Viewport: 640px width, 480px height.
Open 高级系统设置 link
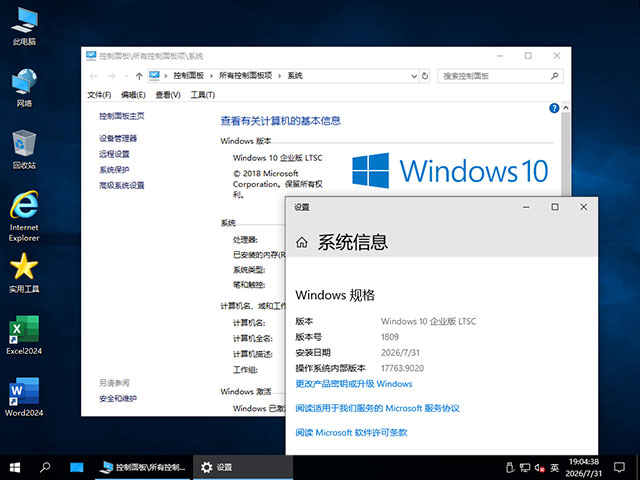tap(122, 186)
